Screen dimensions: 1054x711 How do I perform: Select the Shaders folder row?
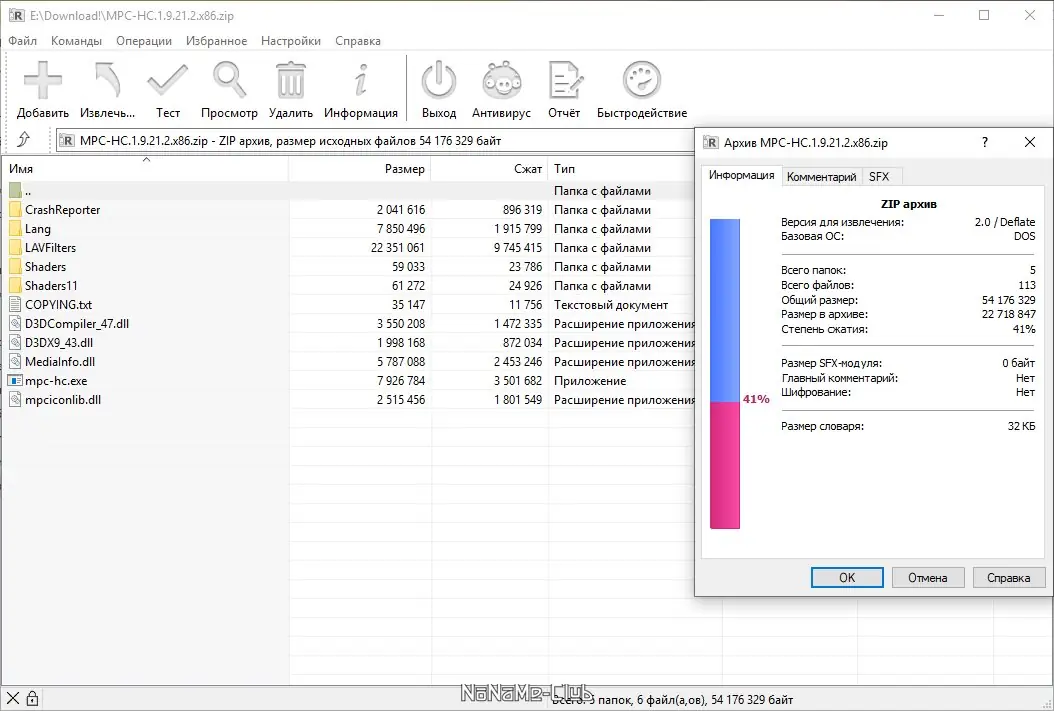click(x=348, y=267)
